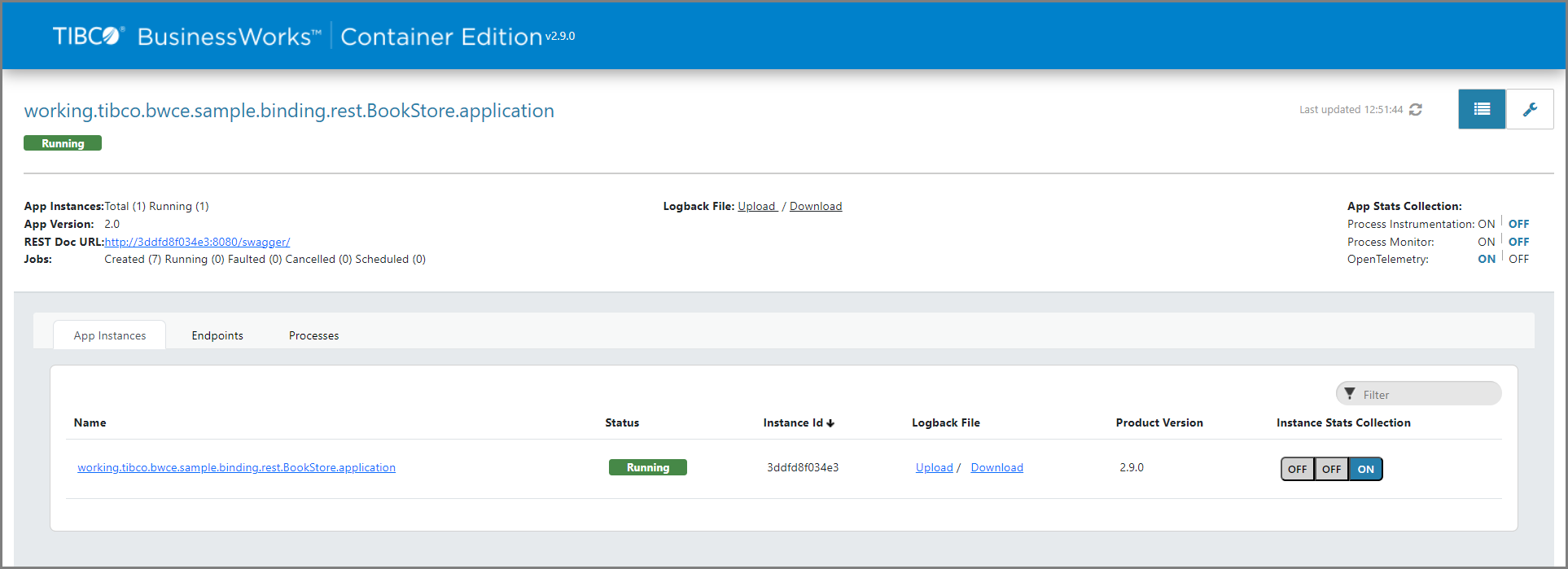Turn Process Monitor ON
1568x569 pixels.
pos(1487,242)
